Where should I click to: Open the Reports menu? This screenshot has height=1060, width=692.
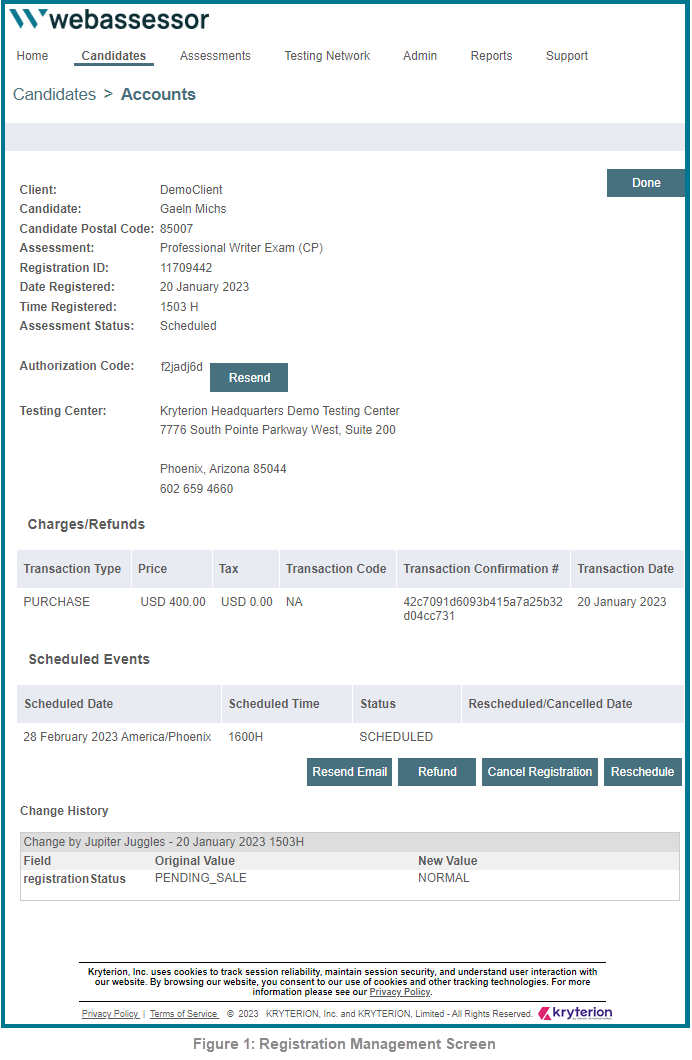tap(491, 56)
